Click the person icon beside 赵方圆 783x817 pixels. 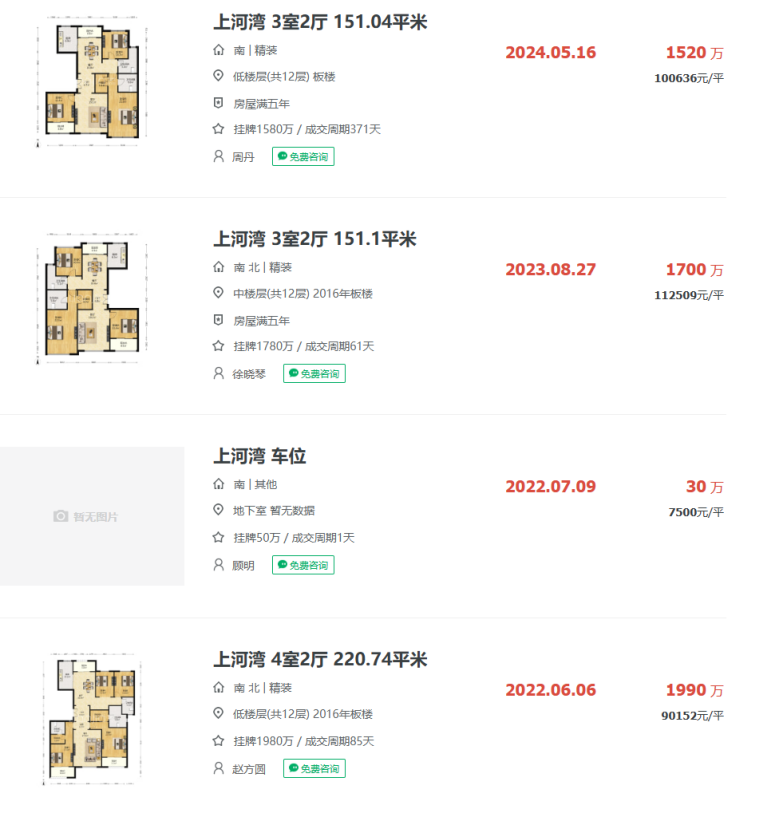pyautogui.click(x=218, y=769)
